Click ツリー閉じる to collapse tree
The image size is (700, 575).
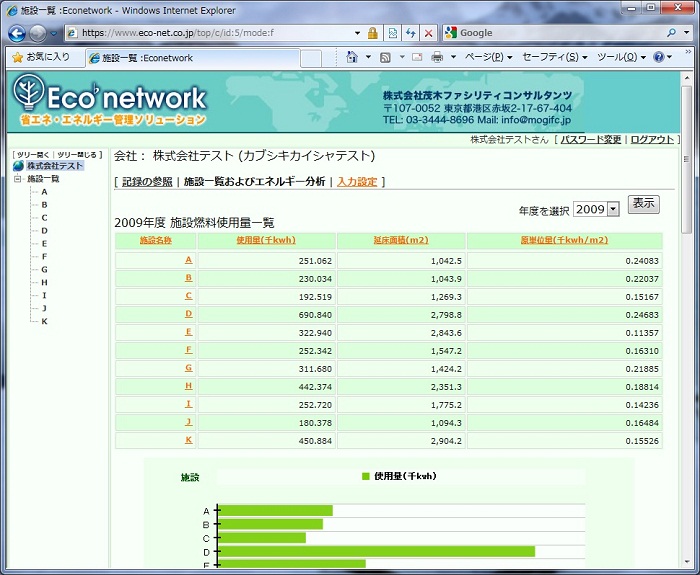coord(77,154)
